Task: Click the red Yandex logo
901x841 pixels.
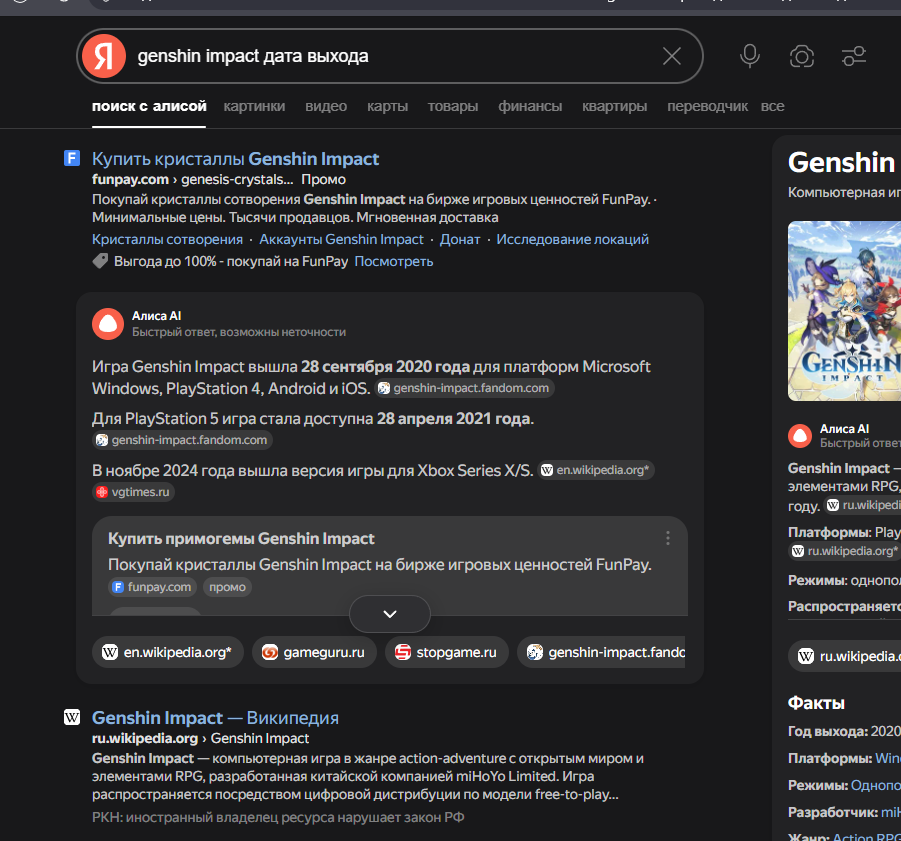Action: [104, 56]
